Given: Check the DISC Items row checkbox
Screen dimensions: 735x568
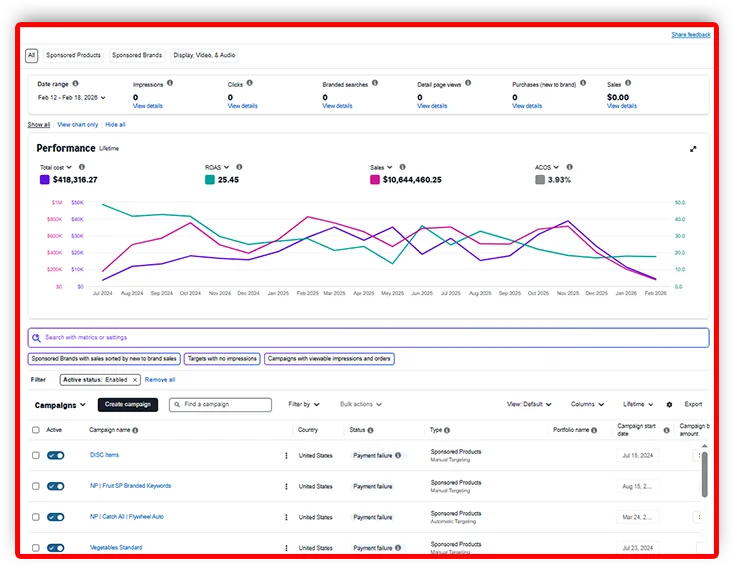Looking at the screenshot, I should click(36, 455).
